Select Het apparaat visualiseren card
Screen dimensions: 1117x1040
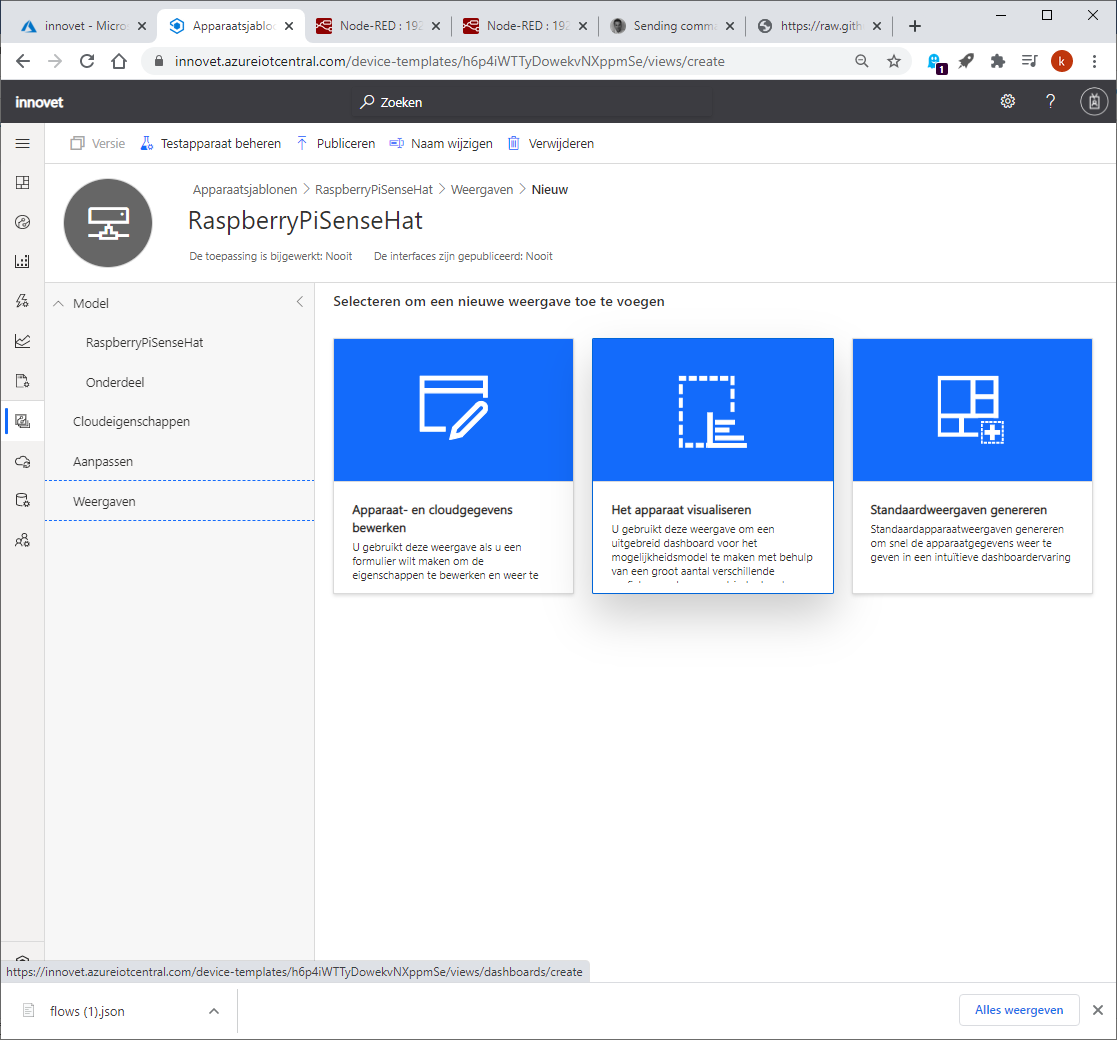point(713,466)
